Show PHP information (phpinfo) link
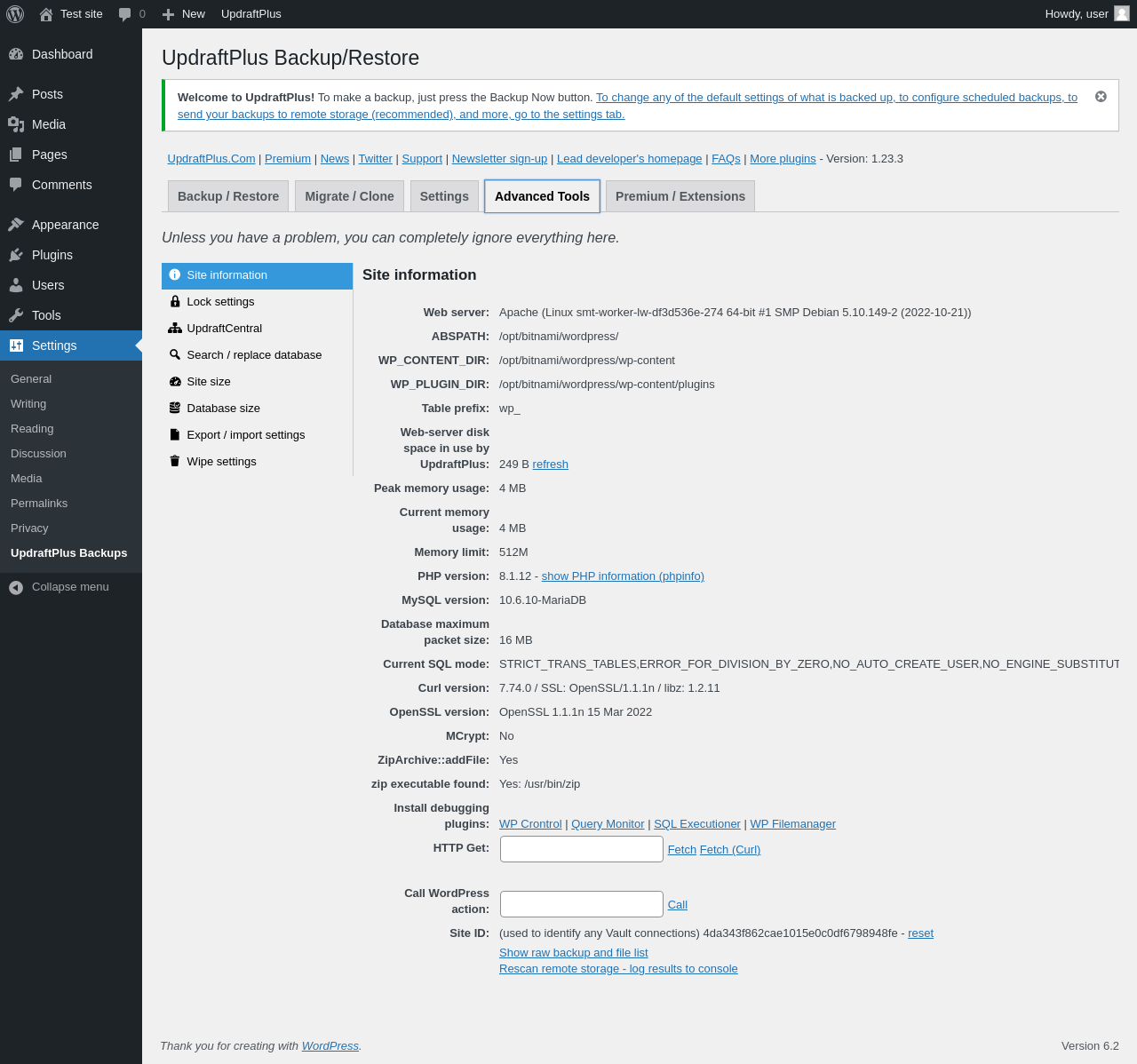Screen dimensions: 1137x1064 tap(623, 576)
